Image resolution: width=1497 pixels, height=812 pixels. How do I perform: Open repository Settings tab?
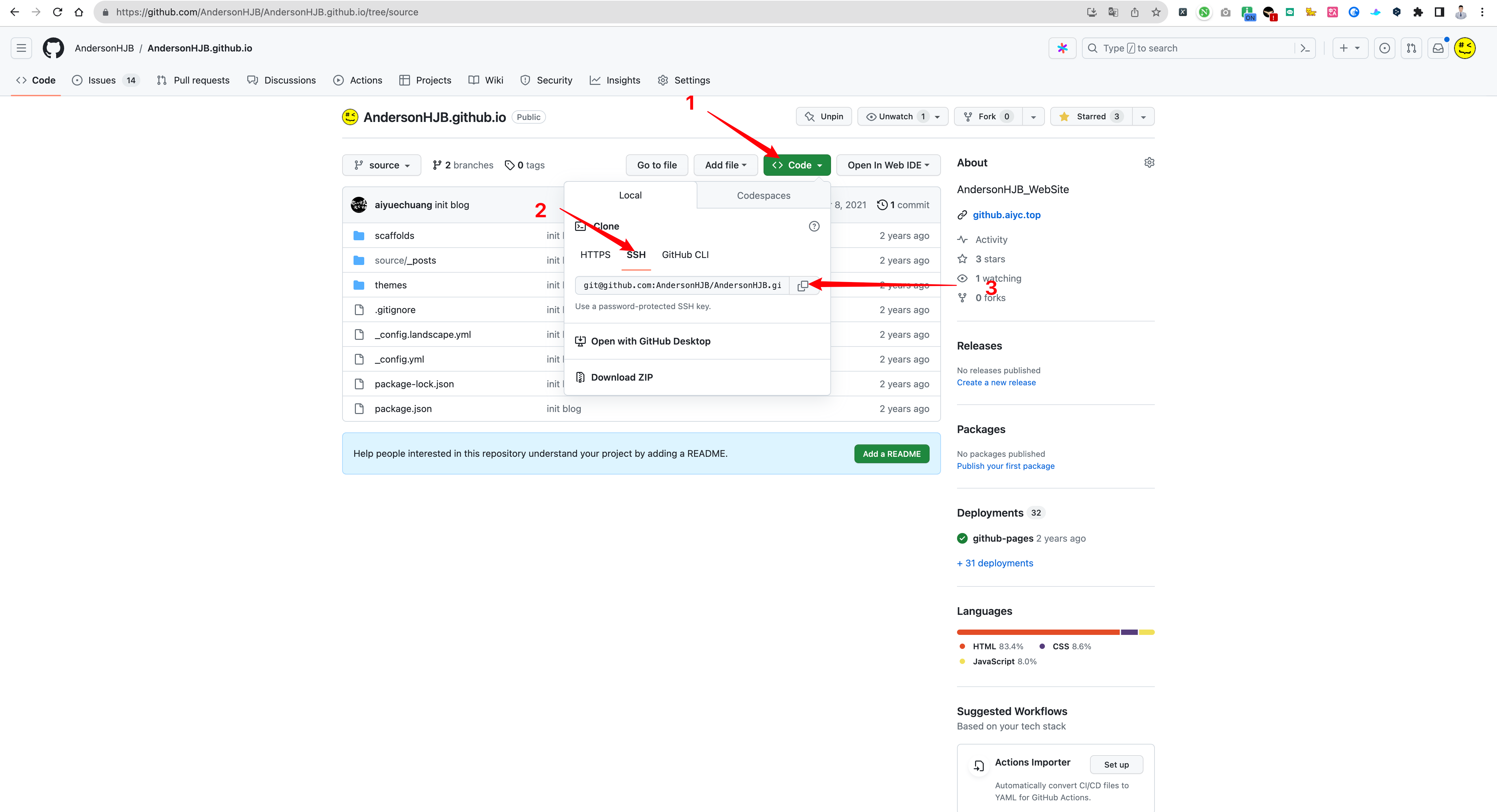[x=684, y=80]
